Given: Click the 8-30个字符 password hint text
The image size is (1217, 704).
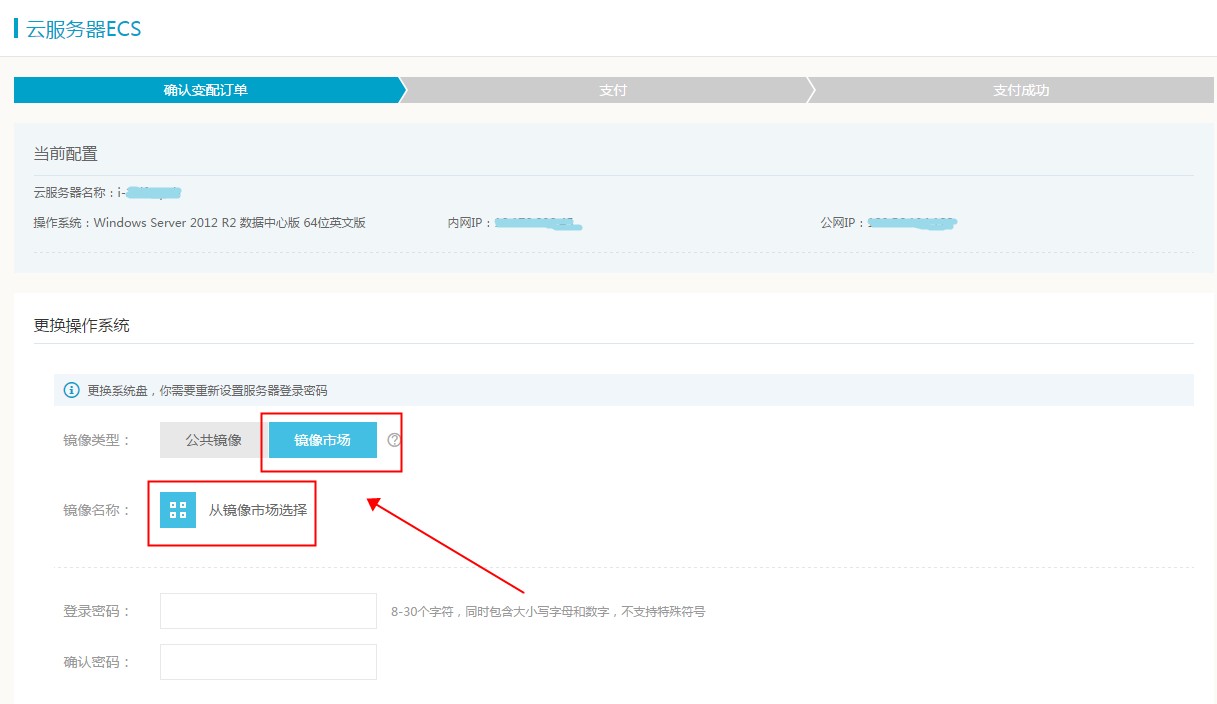Looking at the screenshot, I should coord(548,612).
